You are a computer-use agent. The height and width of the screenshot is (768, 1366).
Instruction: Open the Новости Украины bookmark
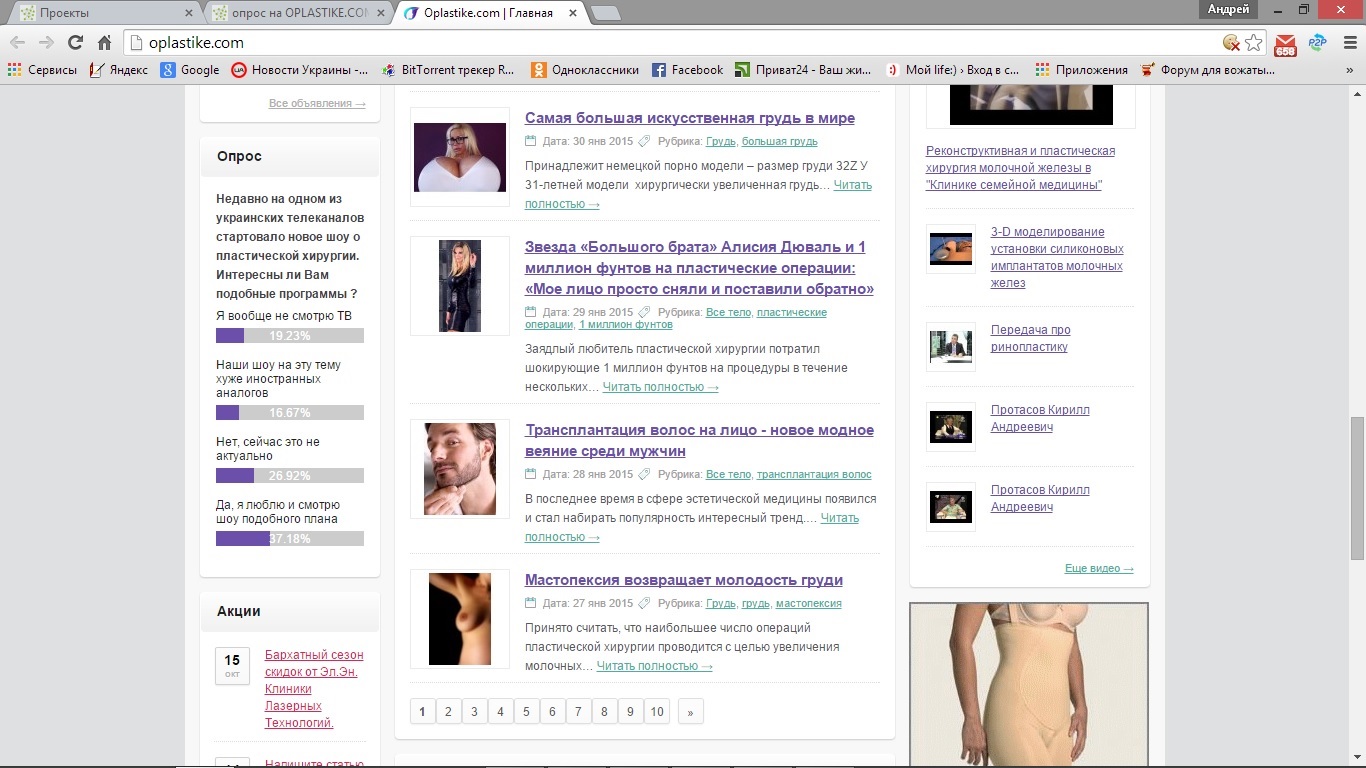coord(300,70)
